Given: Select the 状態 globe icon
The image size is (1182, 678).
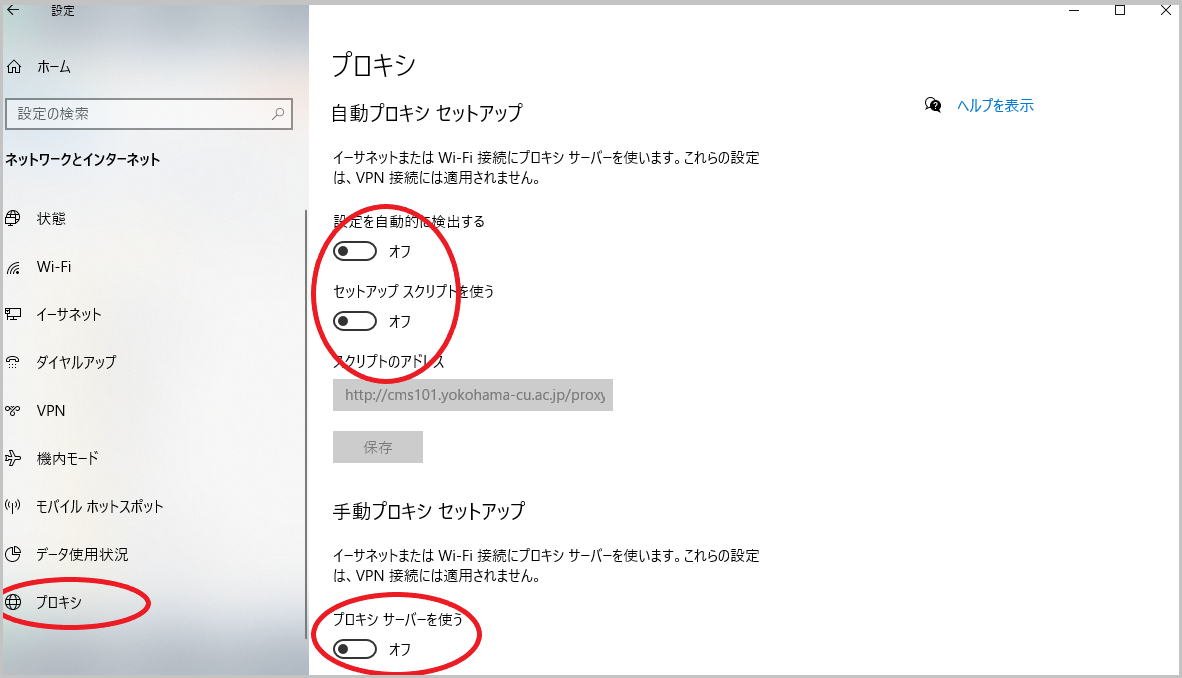Looking at the screenshot, I should pos(13,219).
